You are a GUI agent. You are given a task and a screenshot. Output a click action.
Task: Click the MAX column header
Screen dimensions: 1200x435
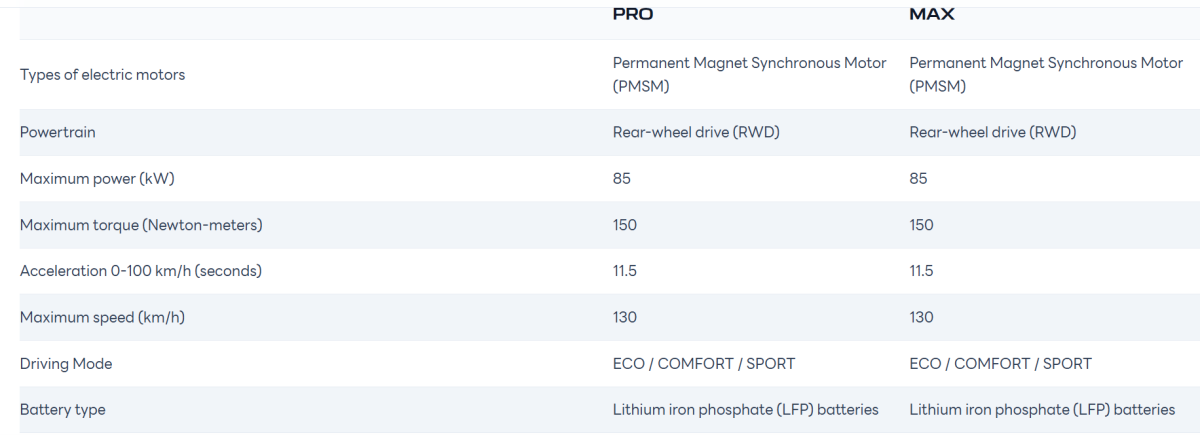point(932,15)
